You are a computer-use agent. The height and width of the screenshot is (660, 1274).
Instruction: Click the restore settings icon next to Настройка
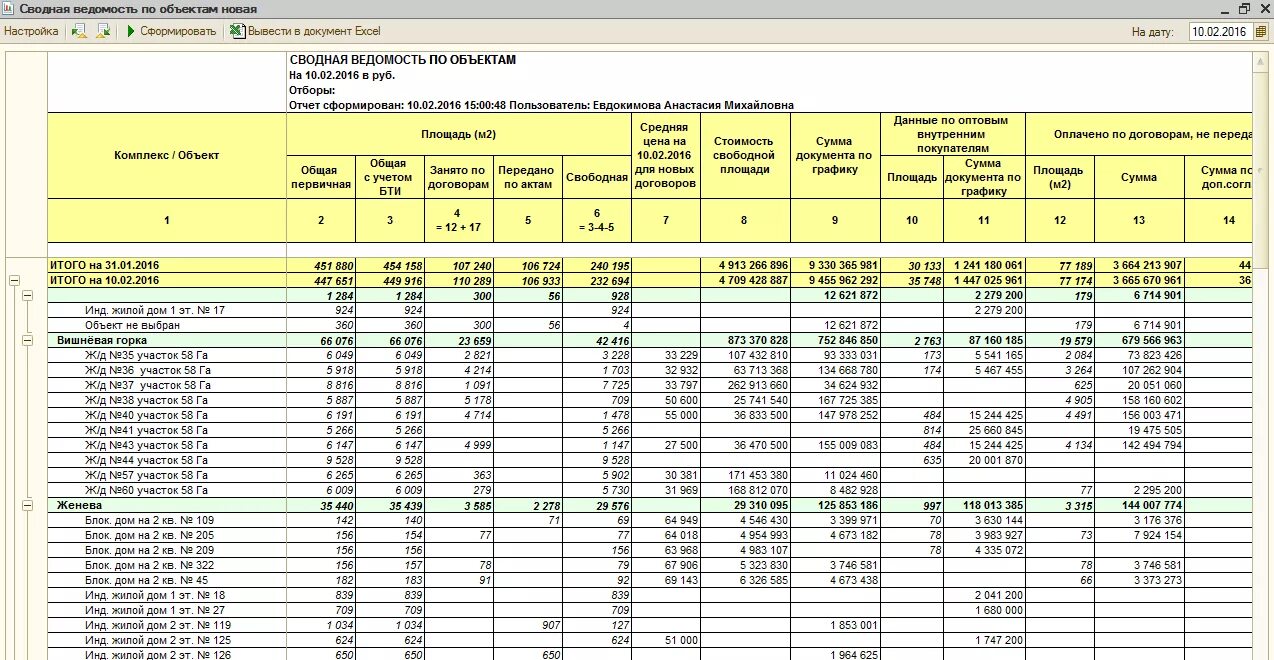pos(80,31)
